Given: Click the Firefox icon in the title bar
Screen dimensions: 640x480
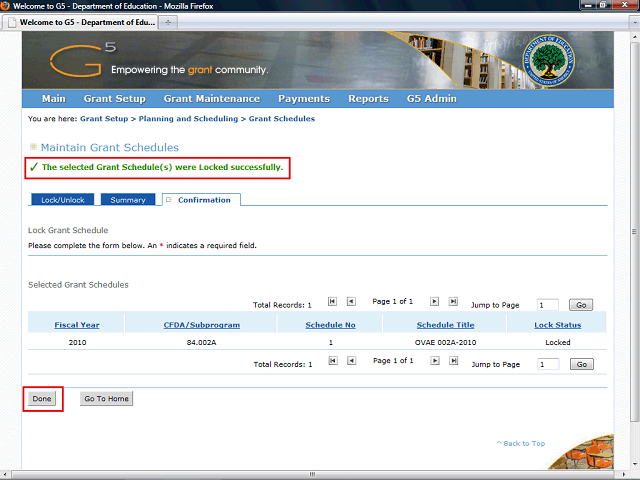Looking at the screenshot, I should (x=5, y=6).
